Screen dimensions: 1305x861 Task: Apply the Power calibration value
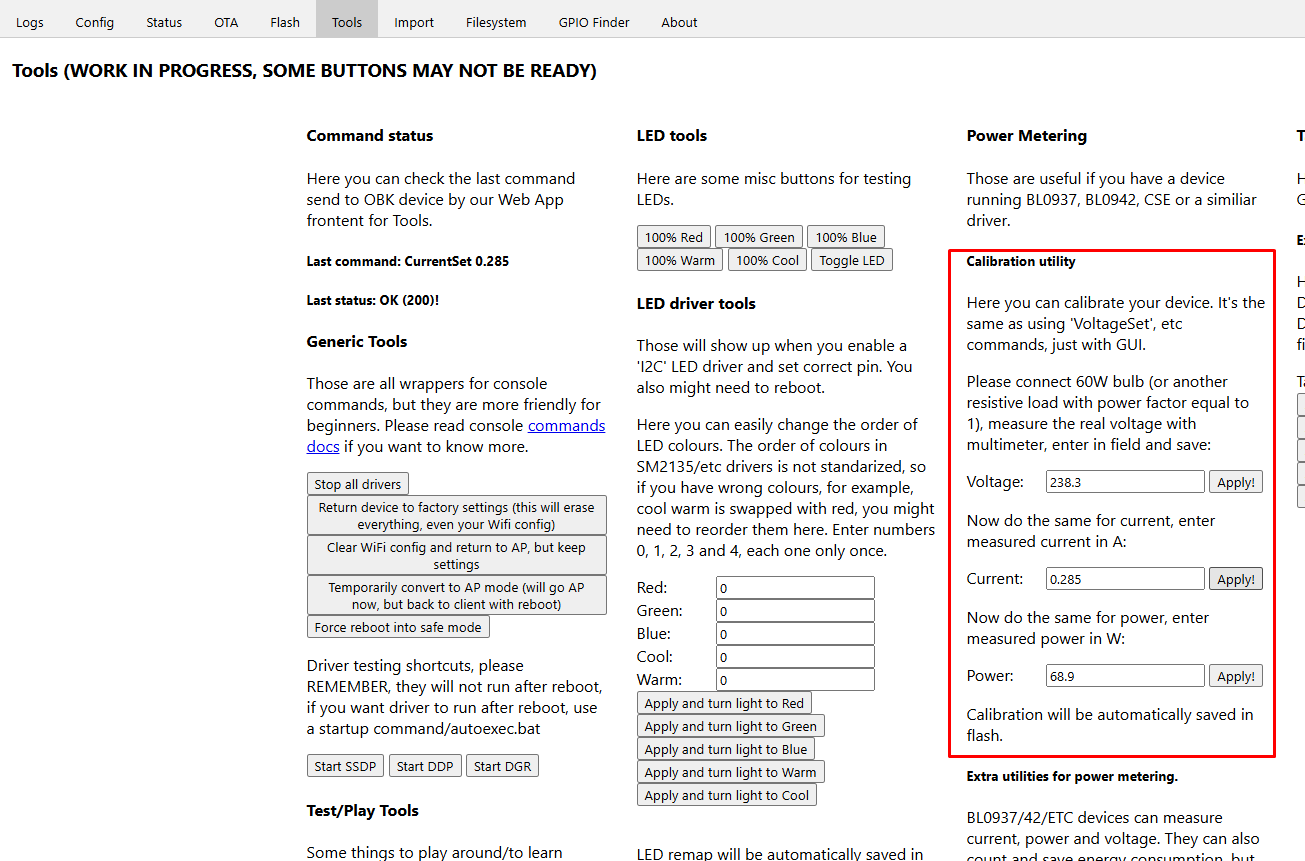click(x=1236, y=676)
